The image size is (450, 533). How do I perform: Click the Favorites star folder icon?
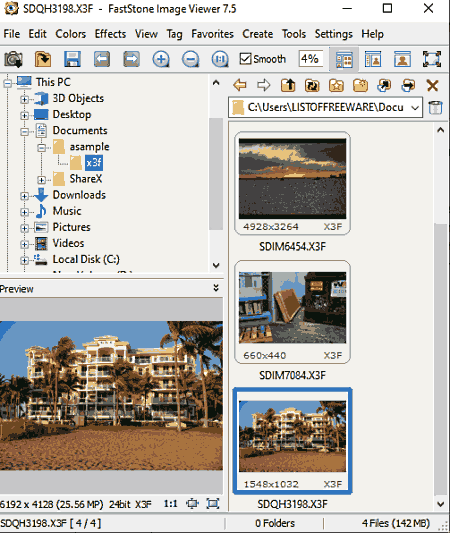336,85
